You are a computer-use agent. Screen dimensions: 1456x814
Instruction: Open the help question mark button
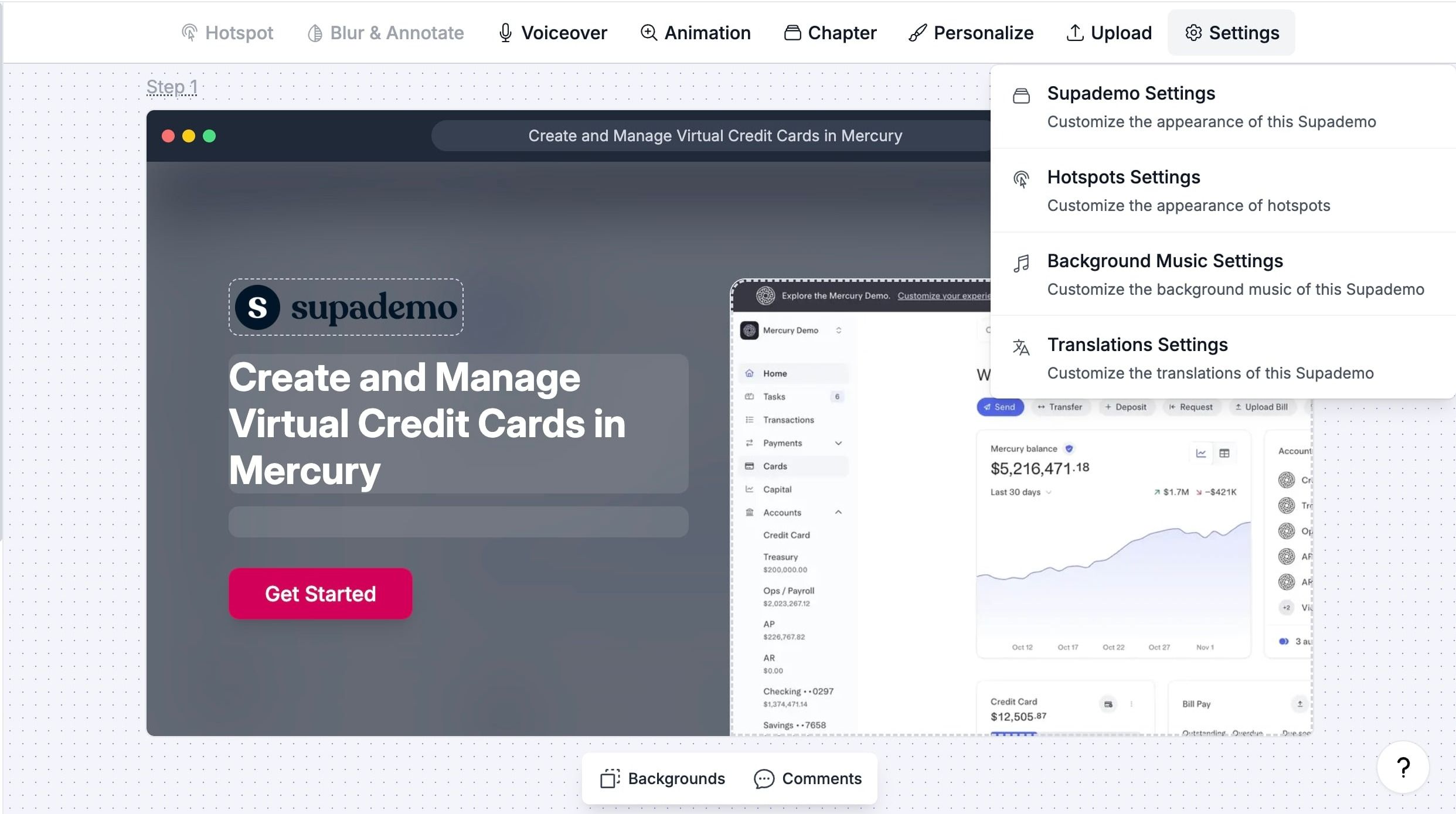coord(1403,767)
